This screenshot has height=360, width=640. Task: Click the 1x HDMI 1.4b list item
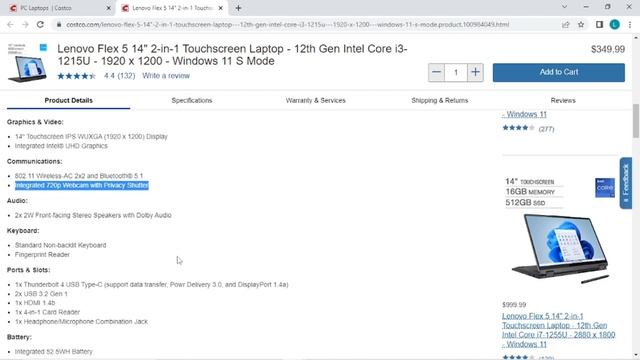click(35, 303)
